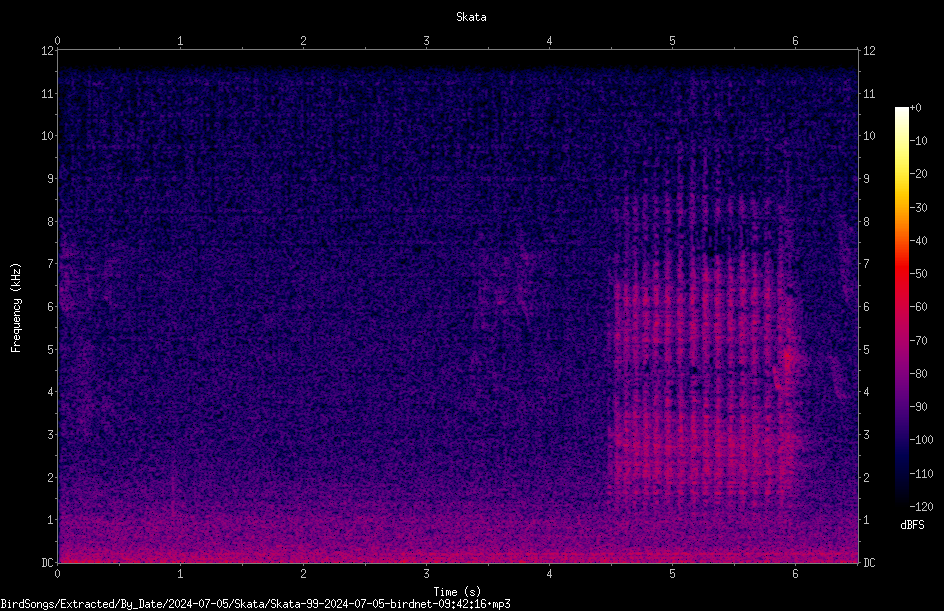Click the '2' tick label on the bottom time axis
This screenshot has height=611, width=944.
point(303,574)
